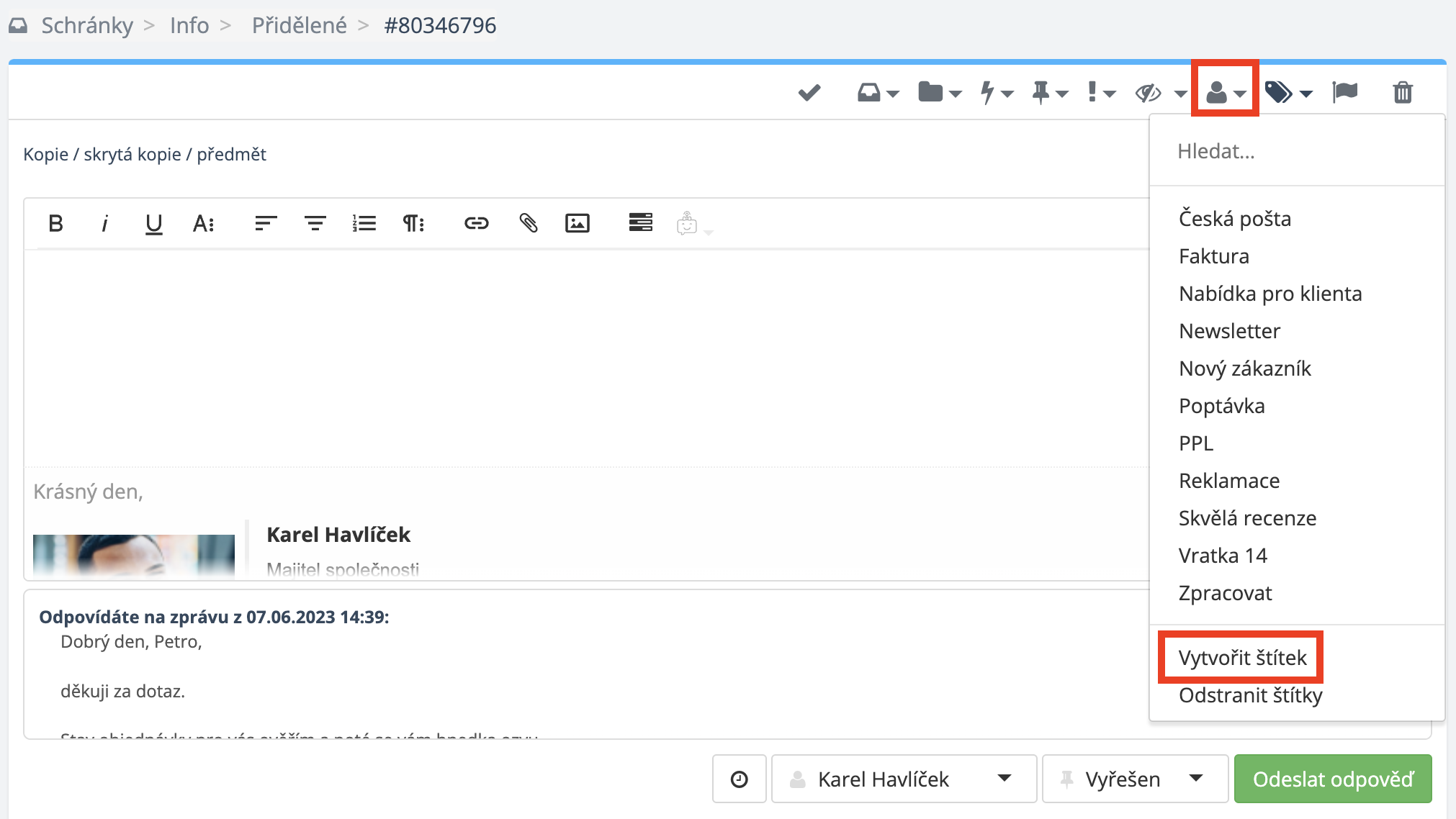The width and height of the screenshot is (1456, 819).
Task: Click Odeslat odpověď button
Action: 1333,779
